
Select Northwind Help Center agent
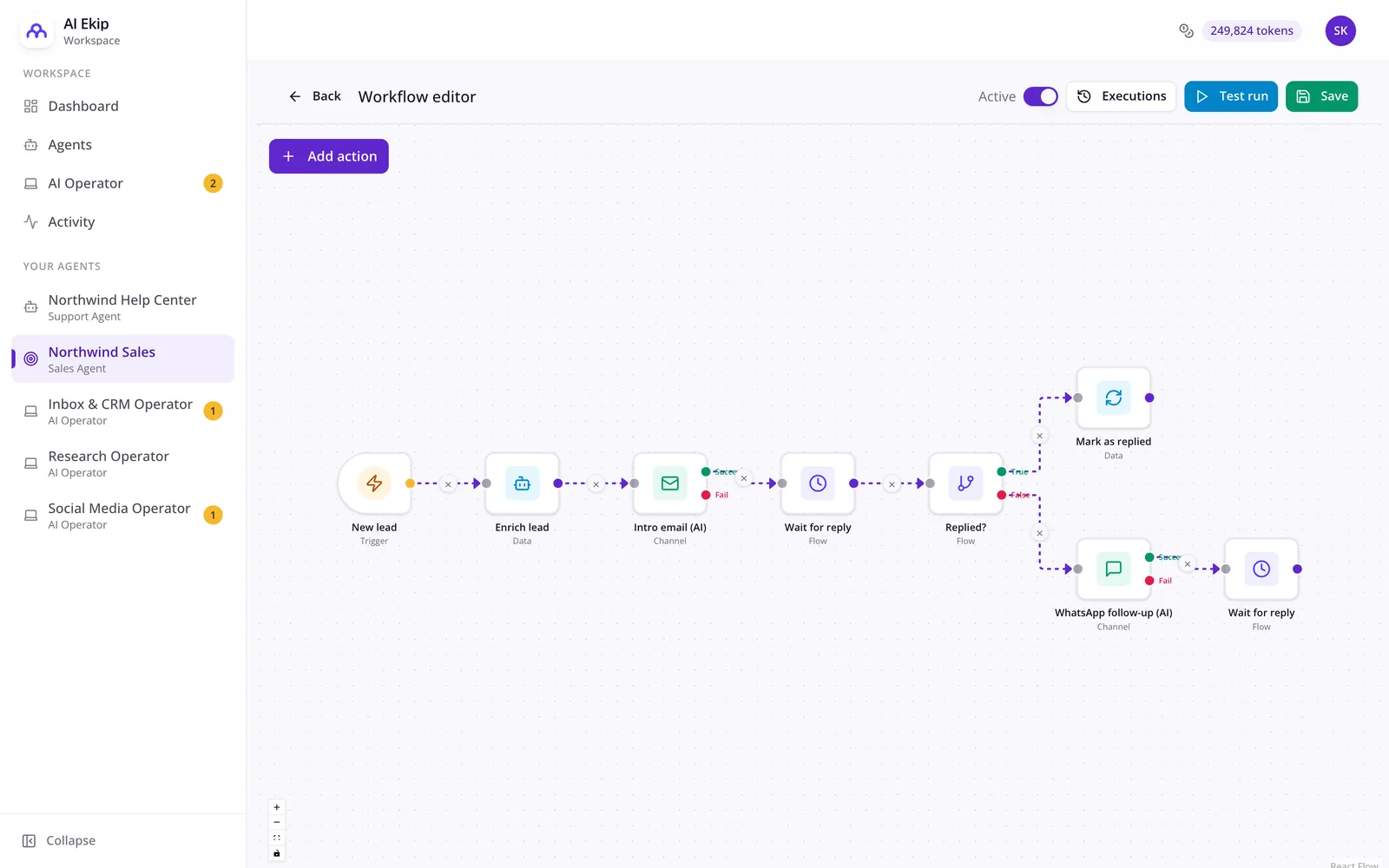(x=122, y=307)
